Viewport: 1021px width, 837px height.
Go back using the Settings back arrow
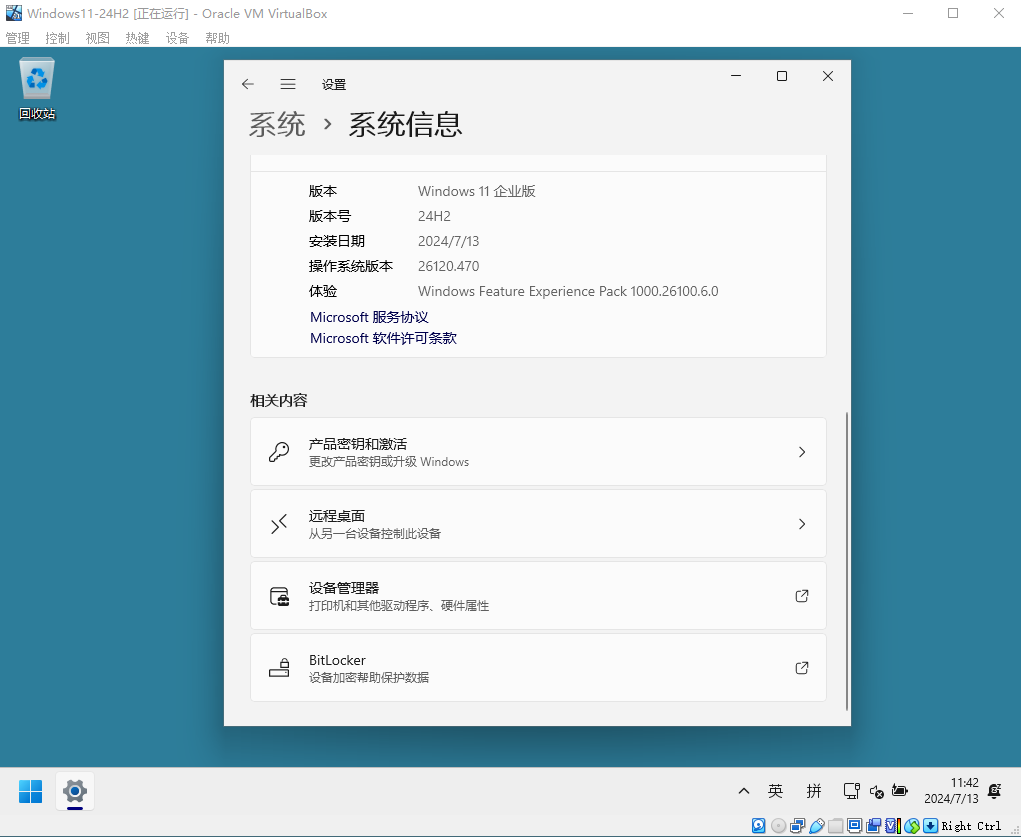(x=247, y=84)
